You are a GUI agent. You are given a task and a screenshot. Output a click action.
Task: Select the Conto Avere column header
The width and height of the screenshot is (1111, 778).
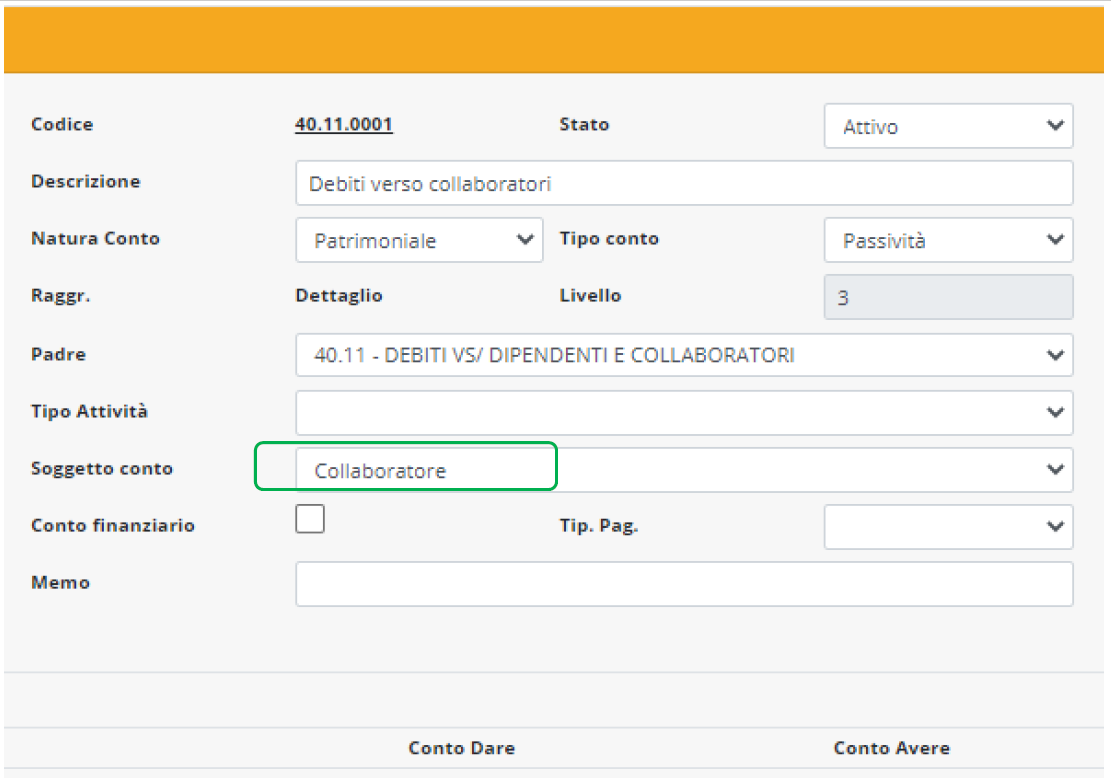pos(891,748)
